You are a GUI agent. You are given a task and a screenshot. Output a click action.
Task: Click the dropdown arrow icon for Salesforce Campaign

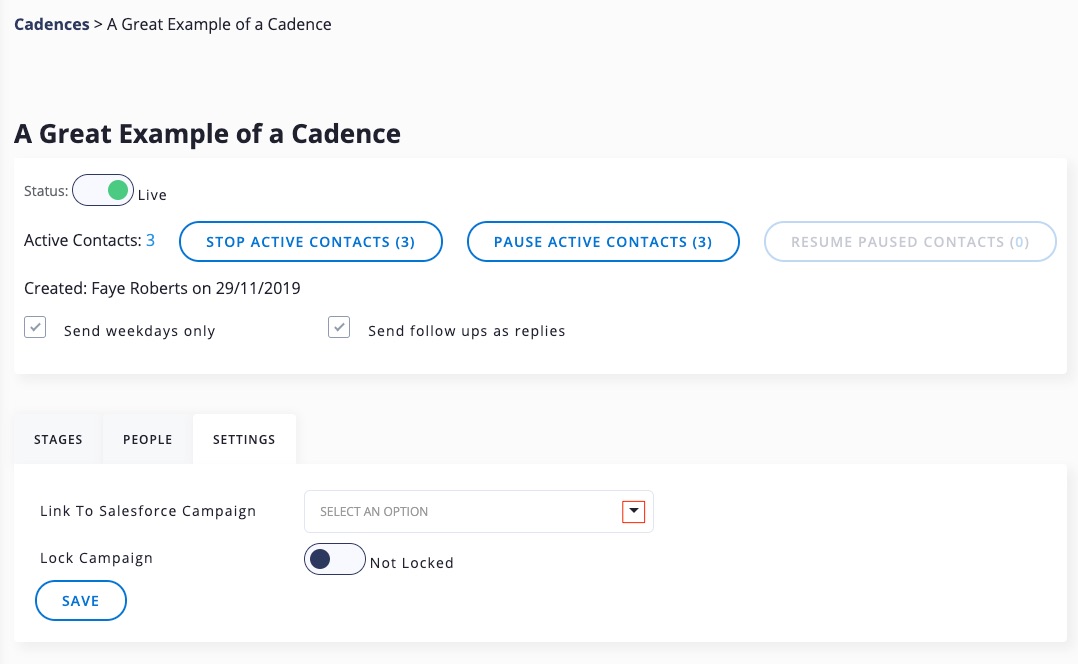pyautogui.click(x=633, y=512)
